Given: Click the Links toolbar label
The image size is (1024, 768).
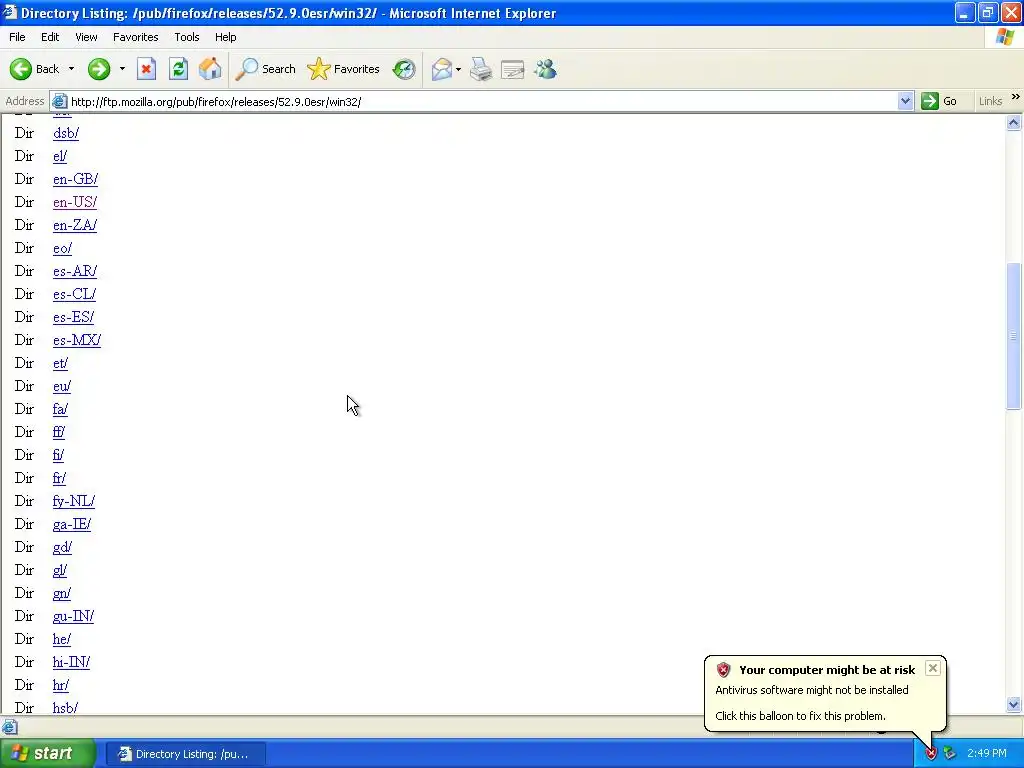Looking at the screenshot, I should pyautogui.click(x=990, y=101).
